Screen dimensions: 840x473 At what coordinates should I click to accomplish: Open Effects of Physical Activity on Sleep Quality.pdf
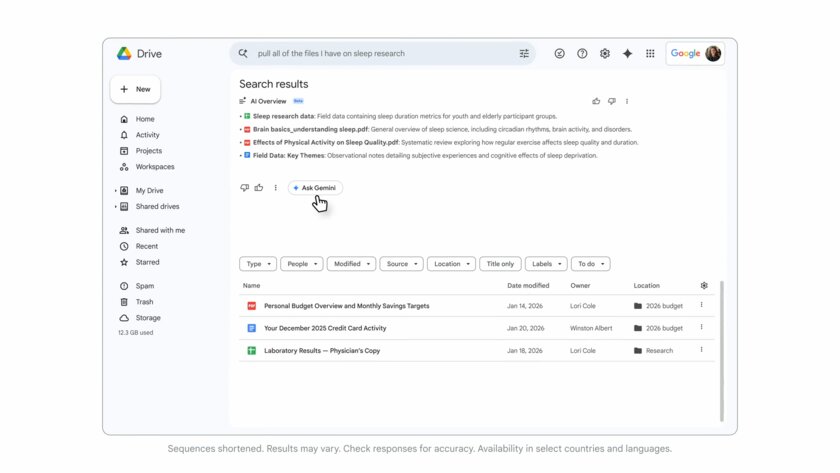click(326, 142)
